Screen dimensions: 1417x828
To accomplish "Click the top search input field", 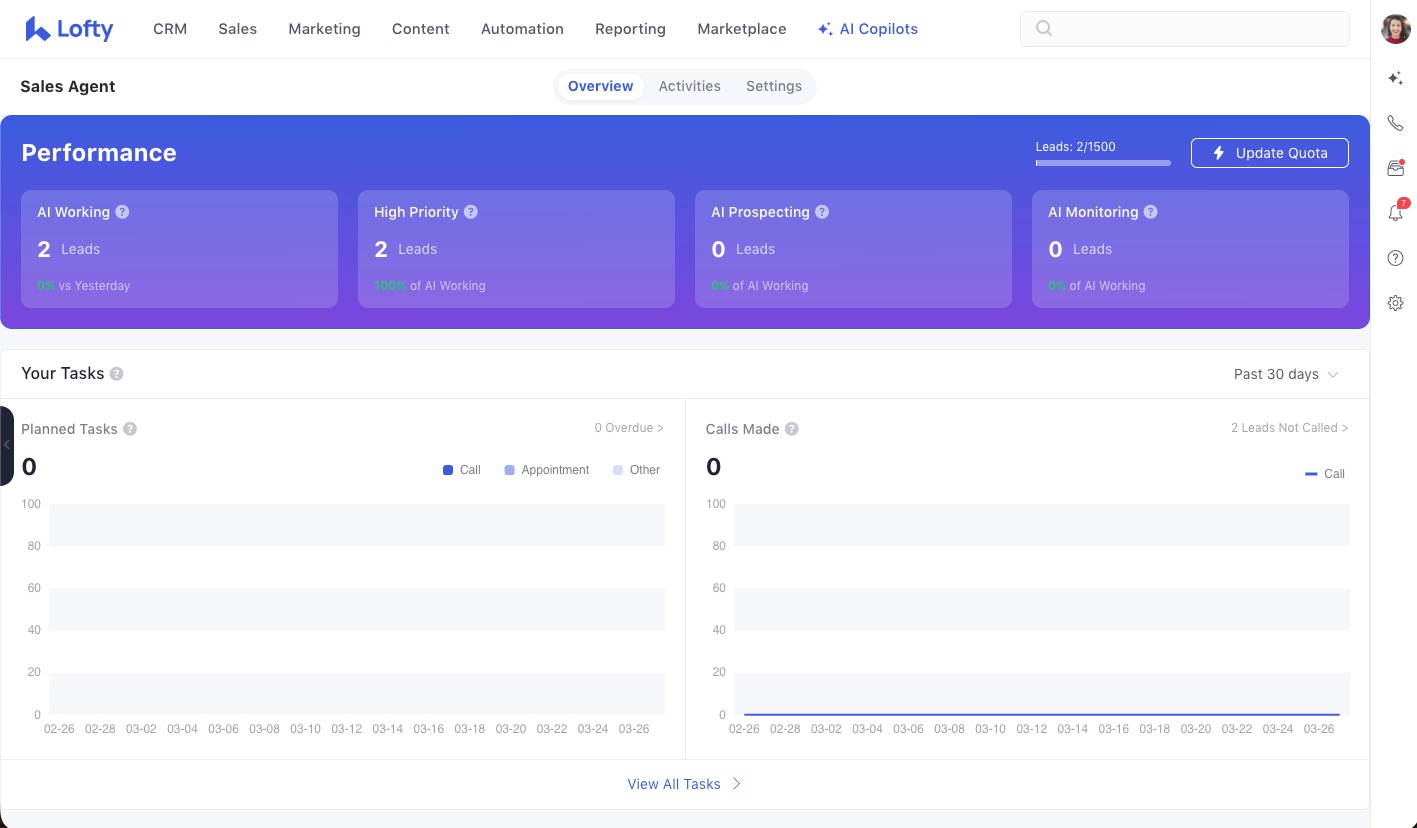I will 1184,29.
